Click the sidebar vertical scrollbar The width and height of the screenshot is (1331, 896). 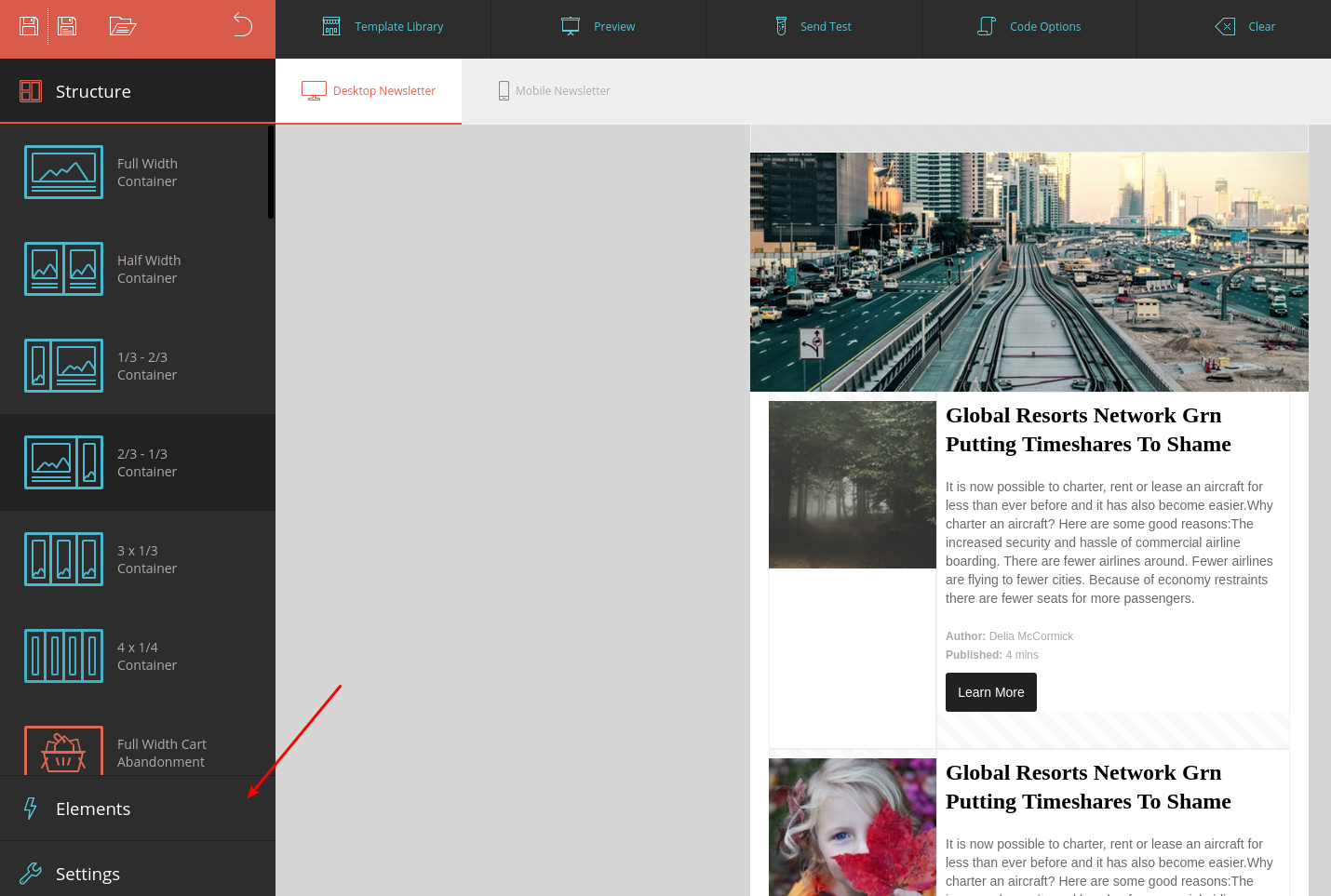[271, 172]
